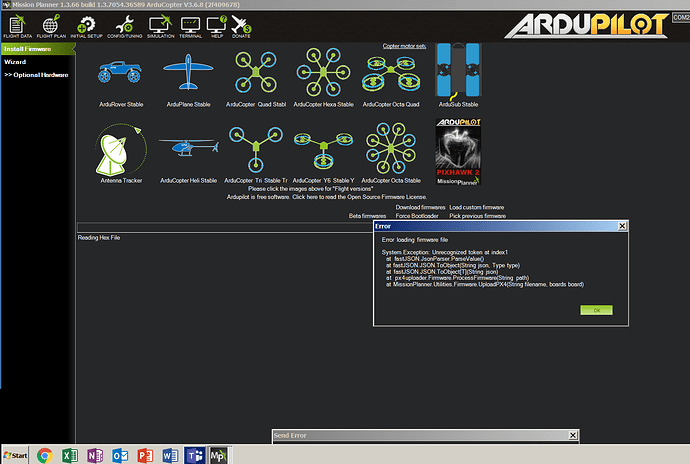This screenshot has height=464, width=690.
Task: Click the Pixhawk 2 Mission Planner thumbnail
Action: tap(458, 151)
